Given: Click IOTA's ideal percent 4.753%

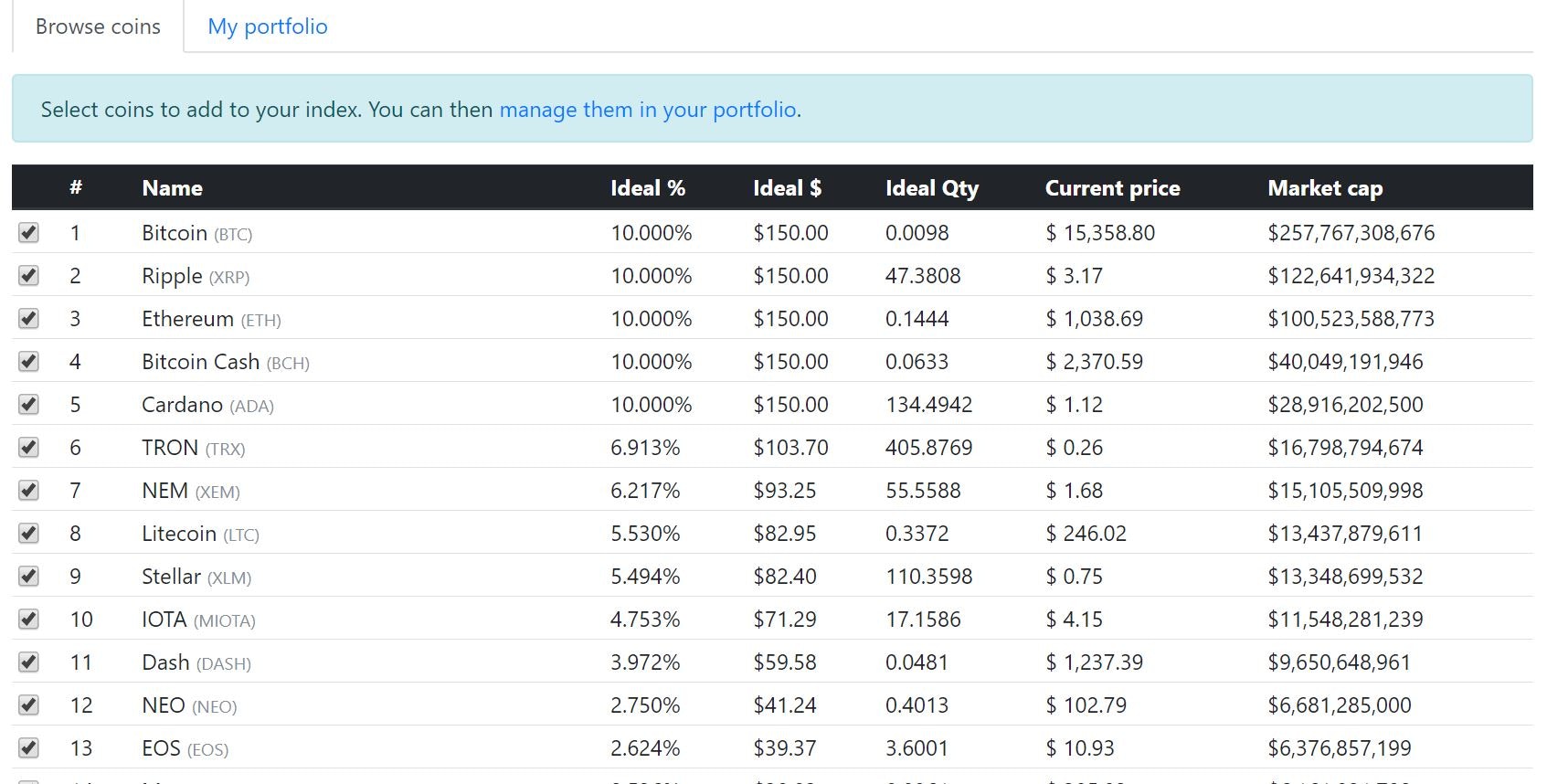Looking at the screenshot, I should pyautogui.click(x=645, y=620).
